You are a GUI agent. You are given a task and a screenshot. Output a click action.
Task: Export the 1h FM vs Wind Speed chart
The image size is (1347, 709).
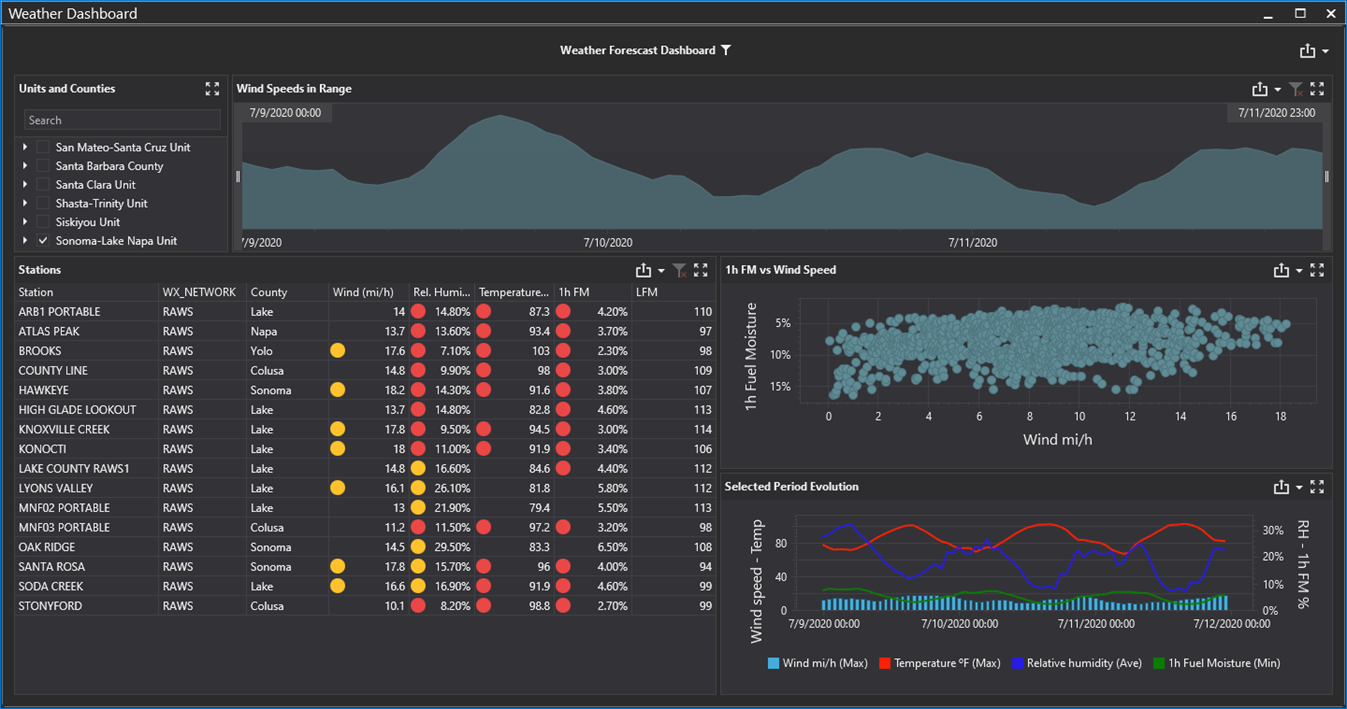(x=1281, y=269)
